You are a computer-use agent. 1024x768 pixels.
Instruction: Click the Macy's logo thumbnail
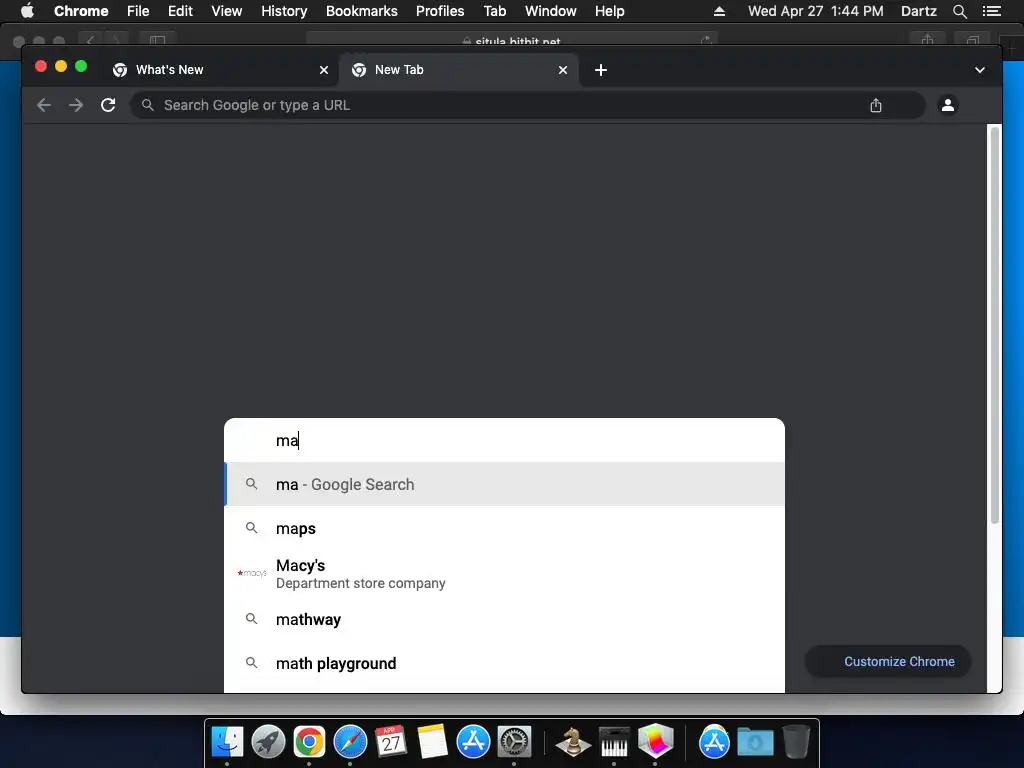252,573
